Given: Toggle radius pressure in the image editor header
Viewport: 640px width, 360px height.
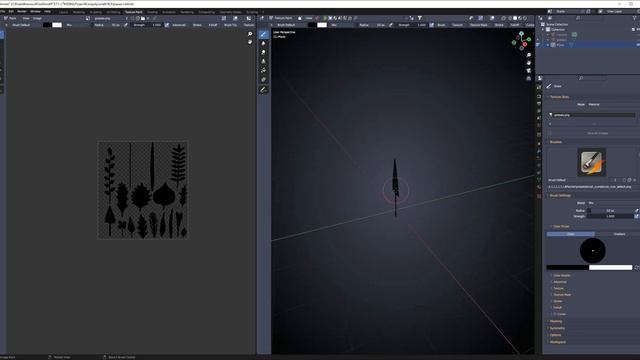Looking at the screenshot, I should 126,25.
